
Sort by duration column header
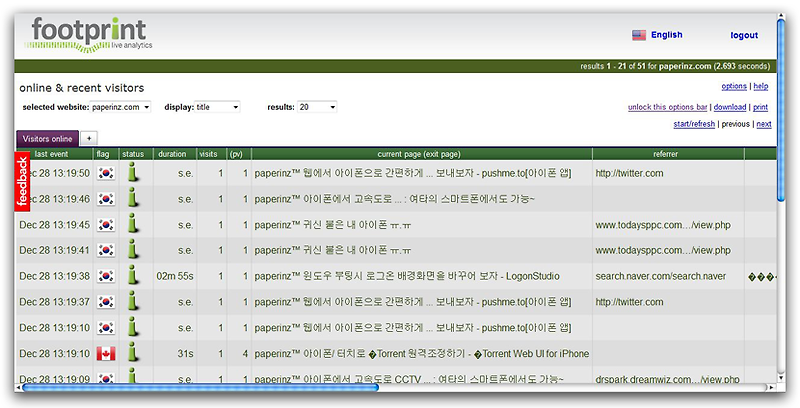(x=172, y=154)
